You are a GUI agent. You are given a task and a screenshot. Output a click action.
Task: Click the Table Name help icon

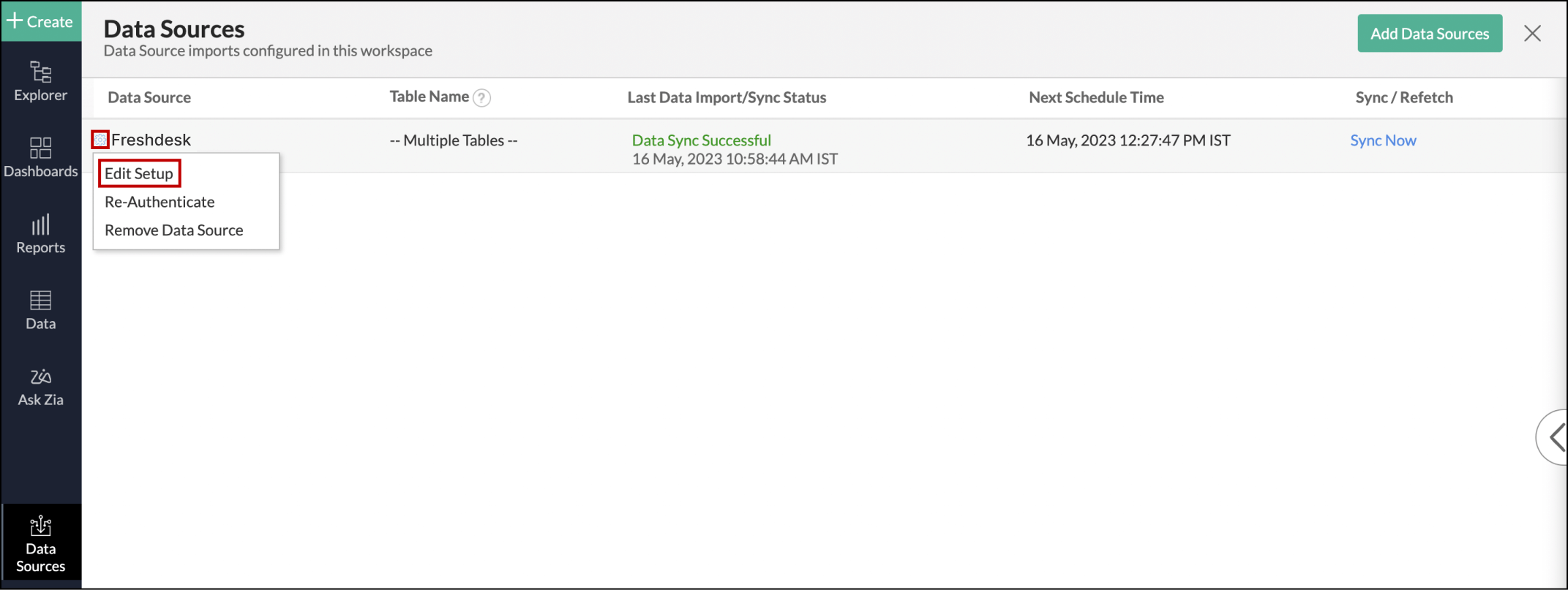pos(481,98)
